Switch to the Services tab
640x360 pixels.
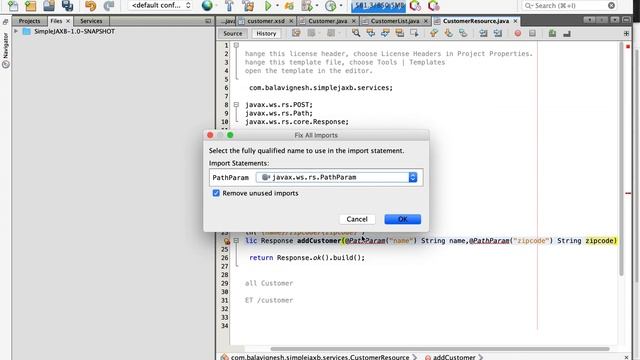[91, 21]
